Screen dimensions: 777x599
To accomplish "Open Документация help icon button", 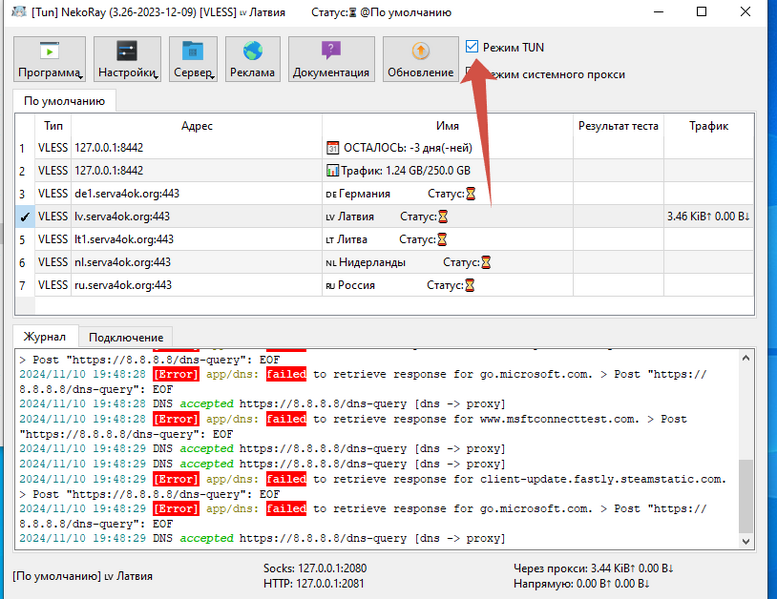I will 331,60.
